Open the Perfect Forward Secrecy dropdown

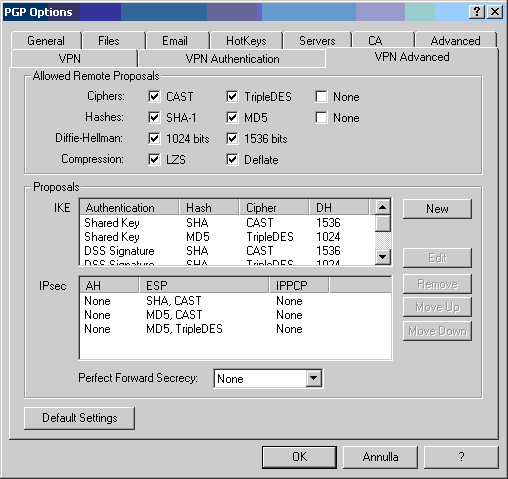(314, 378)
